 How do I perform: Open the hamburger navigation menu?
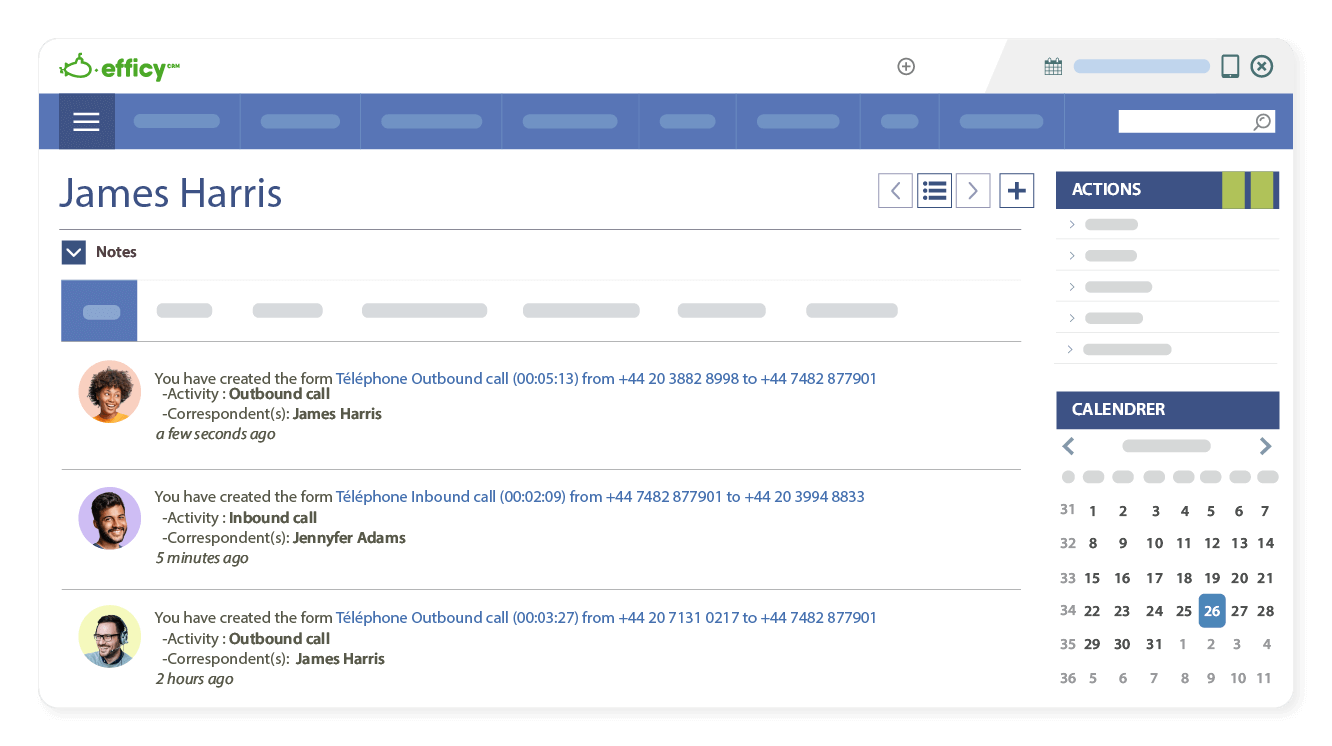coord(86,121)
